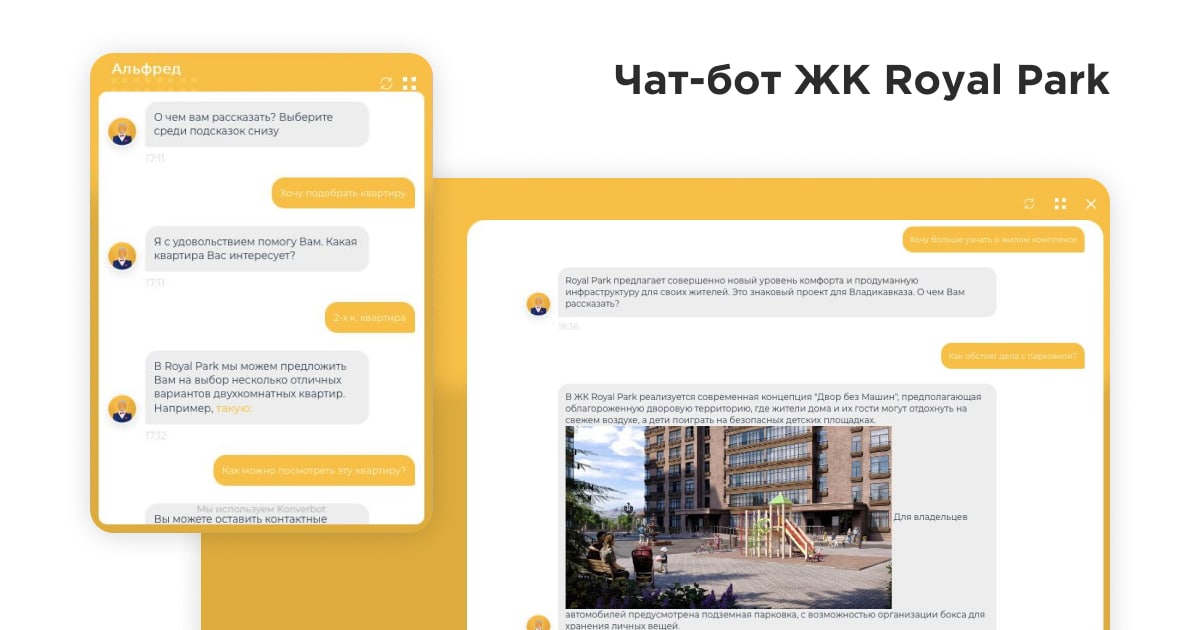Open the grid menu icon in the Альфред widget
This screenshot has height=630, width=1200.
pos(409,83)
